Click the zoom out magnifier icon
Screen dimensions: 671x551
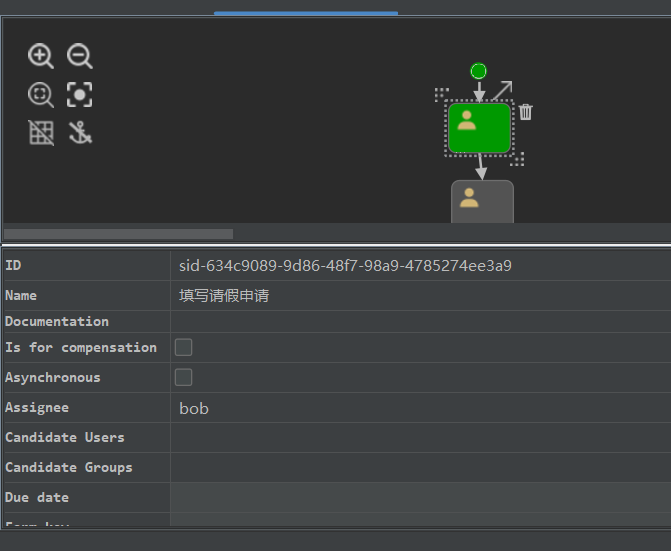click(80, 57)
